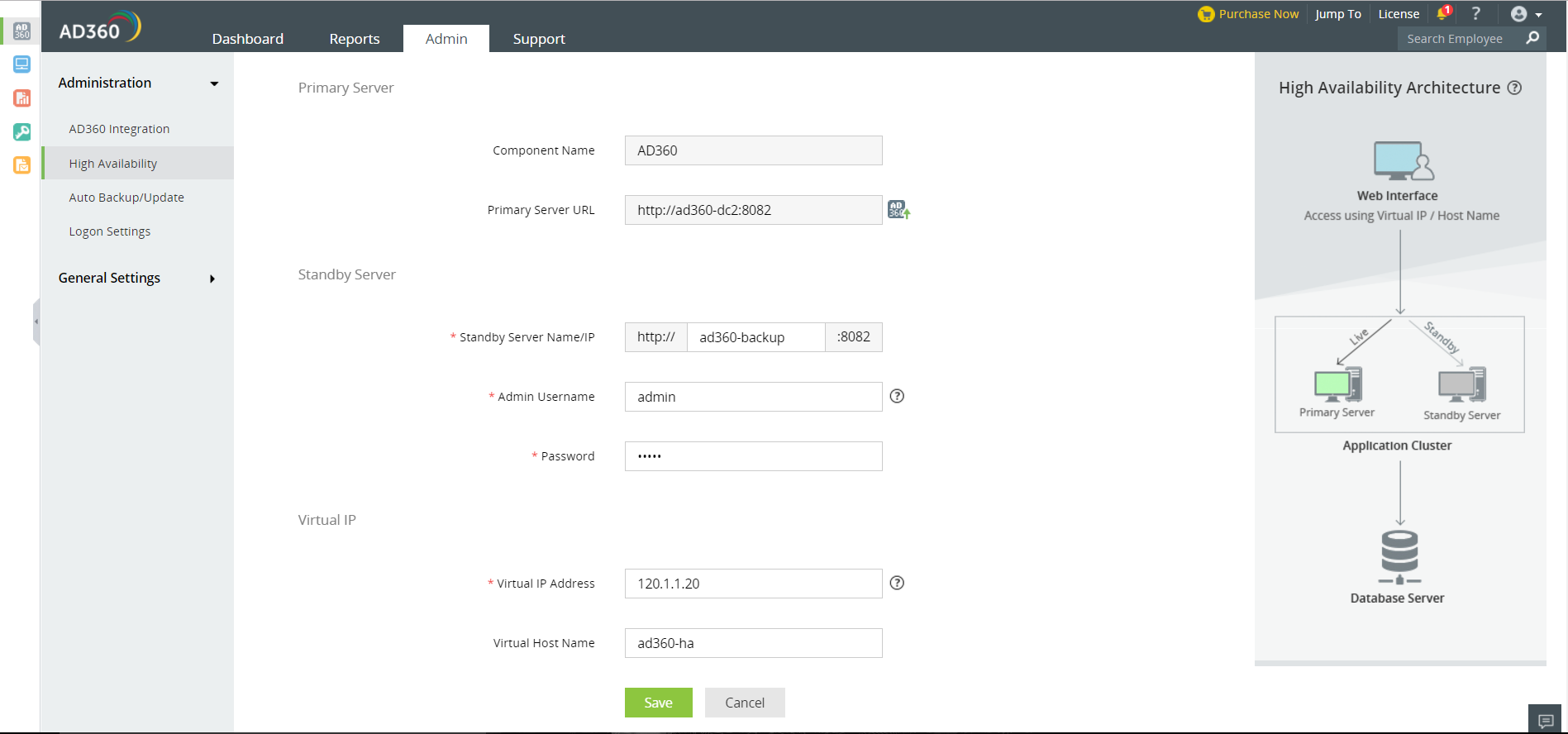
Task: Select High Availability in sidebar
Action: (138, 164)
